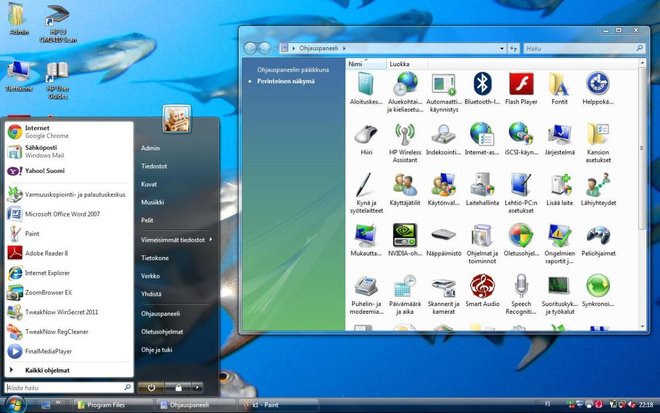Image resolution: width=660 pixels, height=413 pixels.
Task: Open Kynä ja syötelaitteet icon
Action: click(363, 185)
